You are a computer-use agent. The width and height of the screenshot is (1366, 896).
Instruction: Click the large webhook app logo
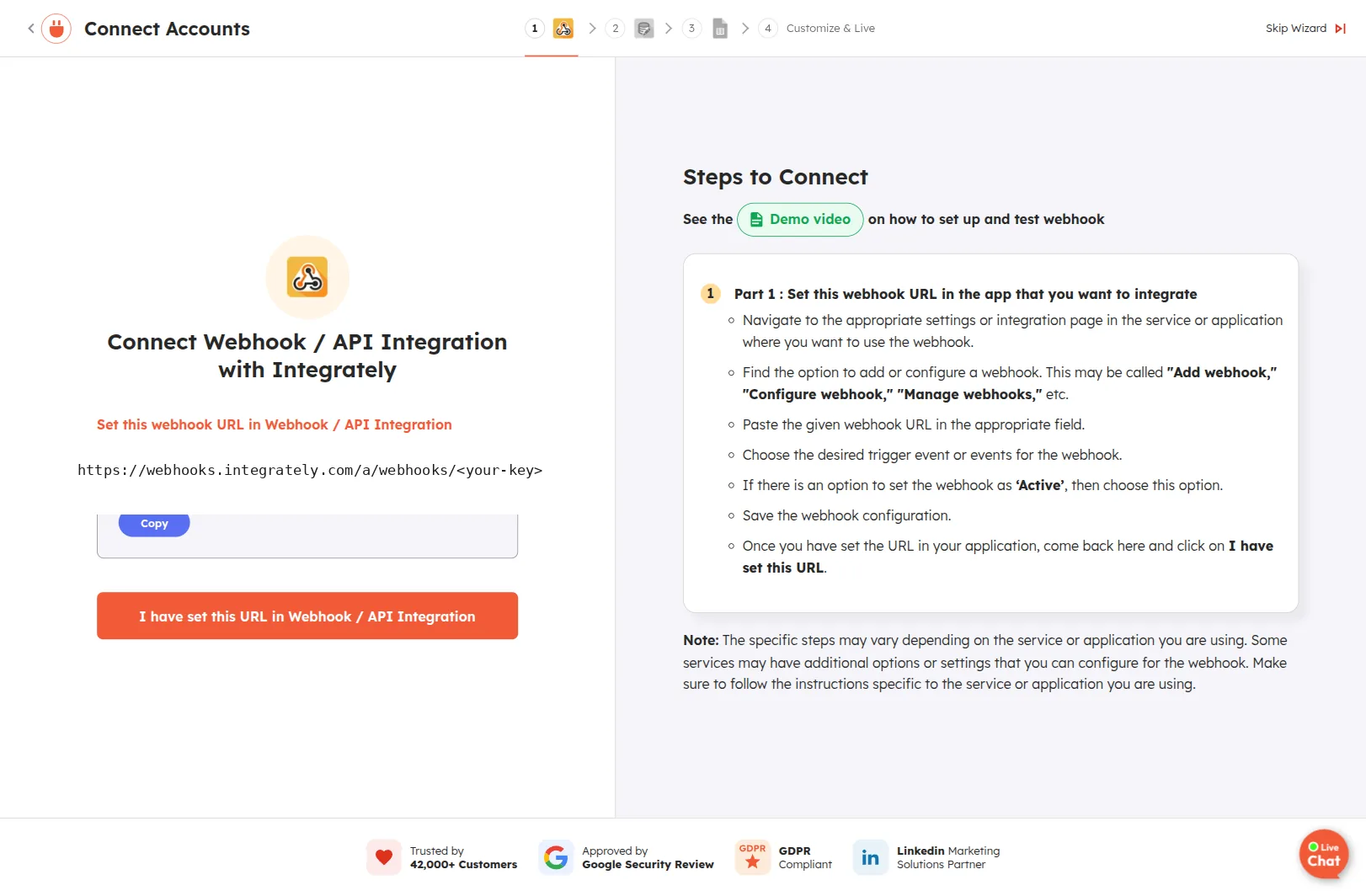307,277
